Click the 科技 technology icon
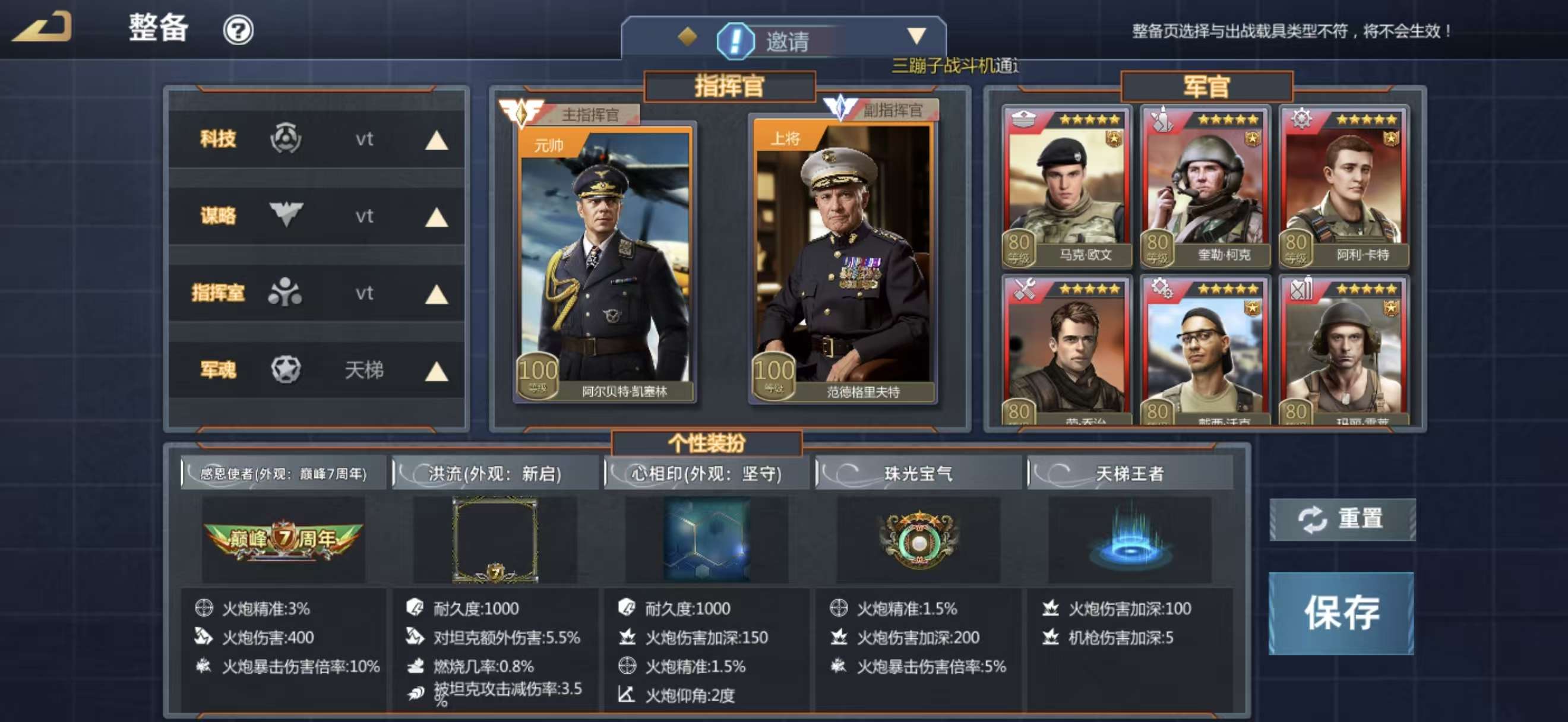 tap(286, 138)
